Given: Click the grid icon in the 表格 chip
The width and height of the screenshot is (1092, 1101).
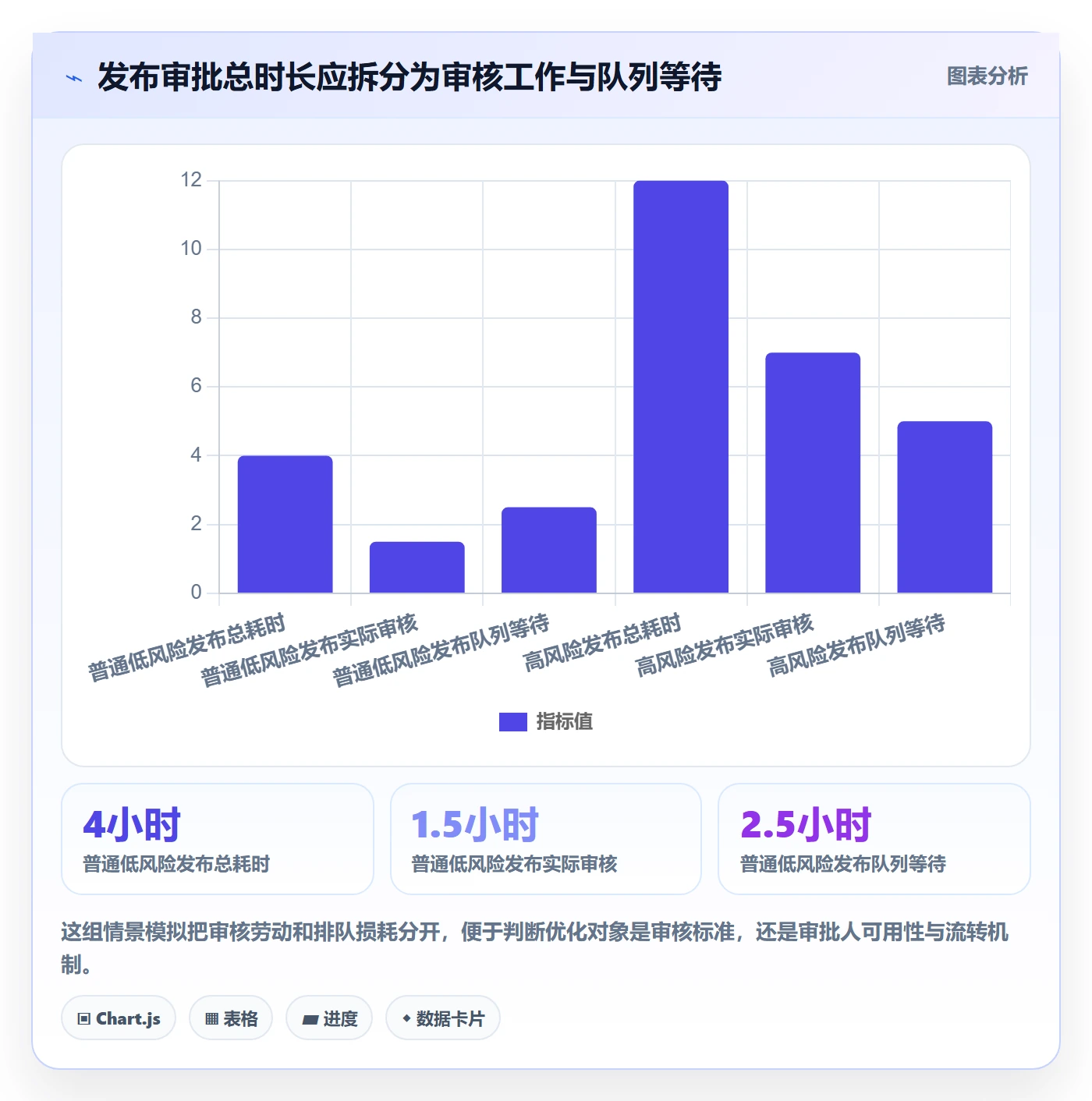Looking at the screenshot, I should point(211,1019).
